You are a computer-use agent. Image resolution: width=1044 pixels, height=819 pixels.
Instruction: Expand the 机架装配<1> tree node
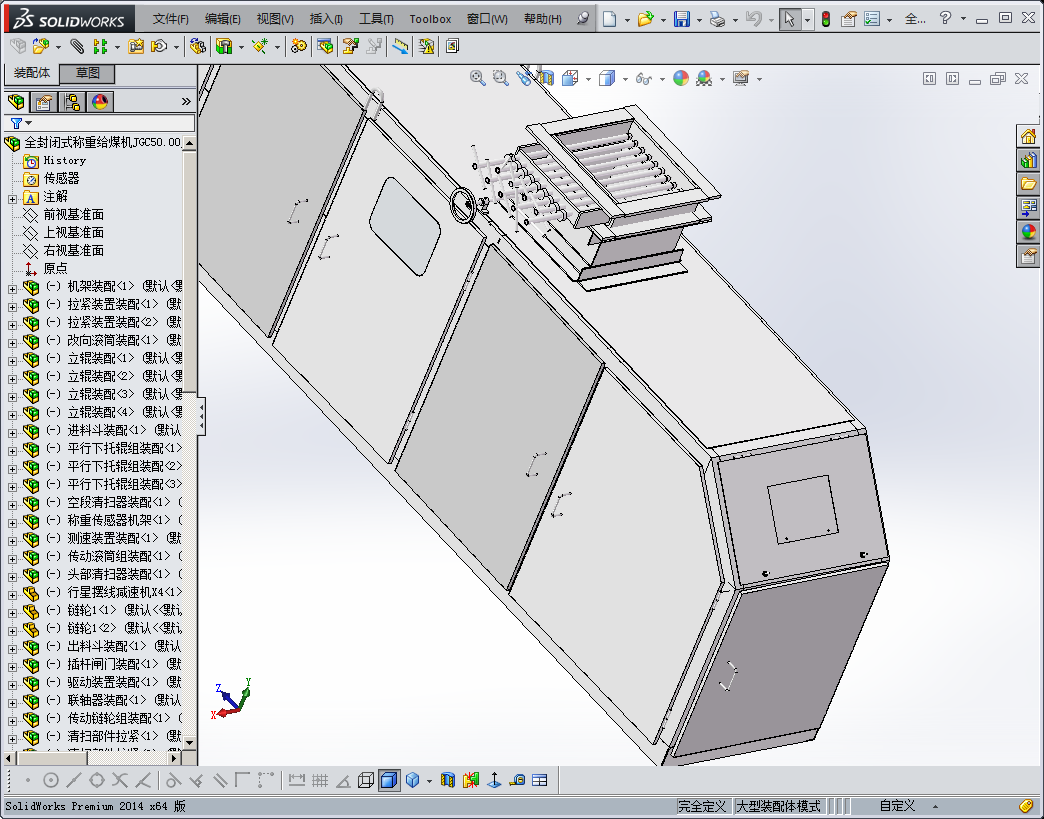[12, 287]
